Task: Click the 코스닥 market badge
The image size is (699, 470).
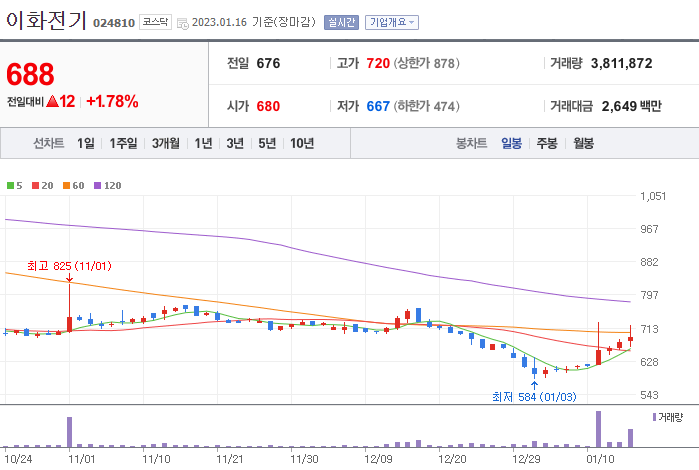Action: pyautogui.click(x=155, y=22)
